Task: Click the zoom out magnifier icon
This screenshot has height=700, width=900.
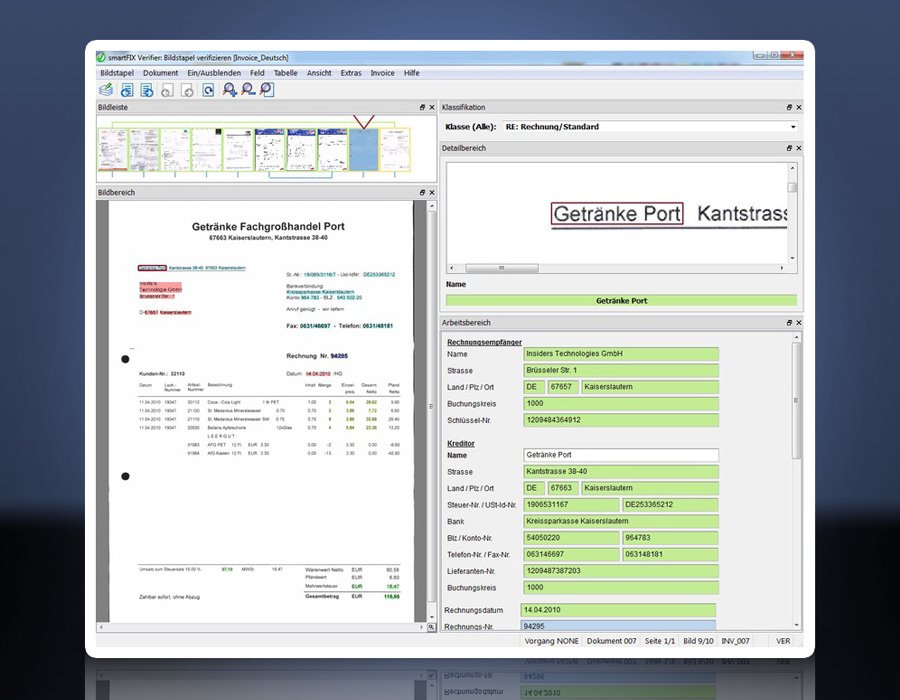Action: pos(248,90)
